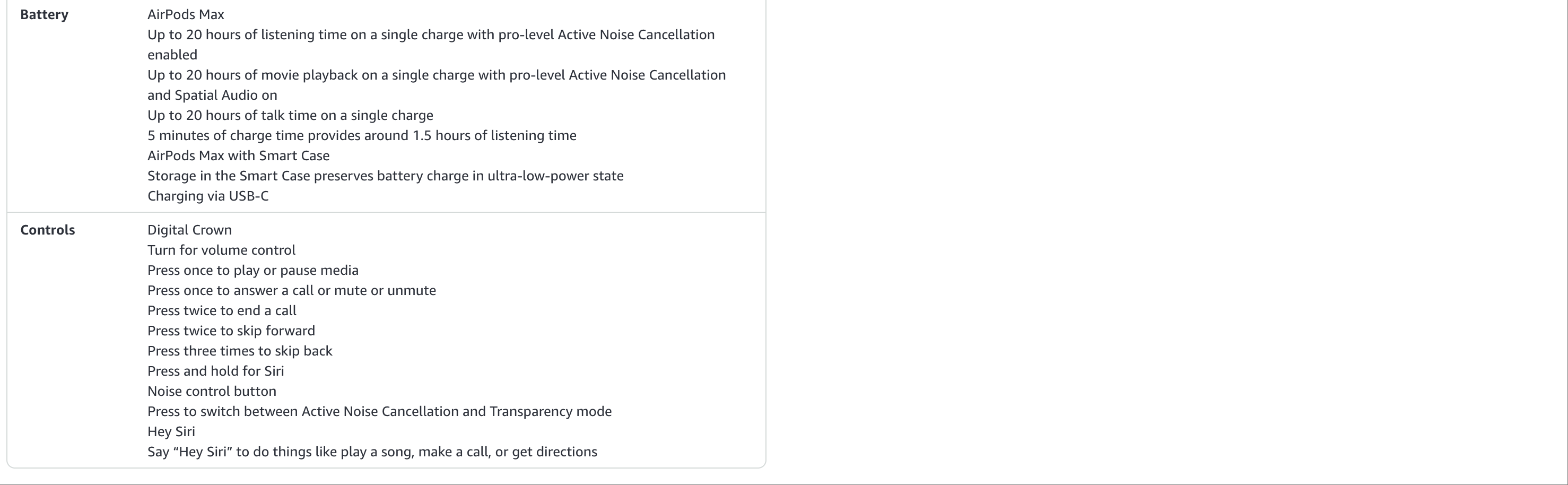
Task: Click 'AirPods Max with Smart Case' text
Action: pos(239,155)
